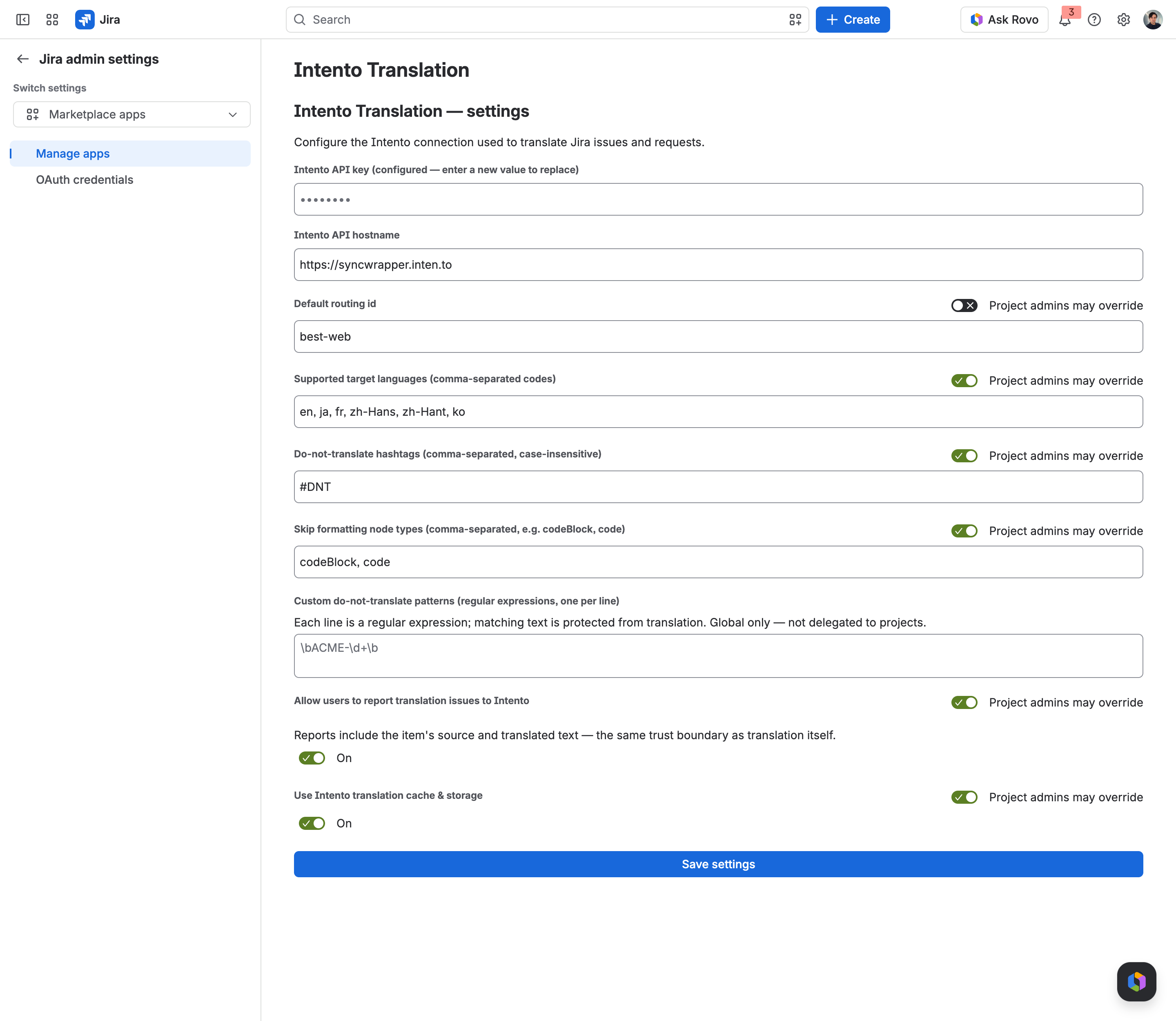The width and height of the screenshot is (1176, 1021).
Task: Disable override for report translation issues
Action: tap(964, 702)
